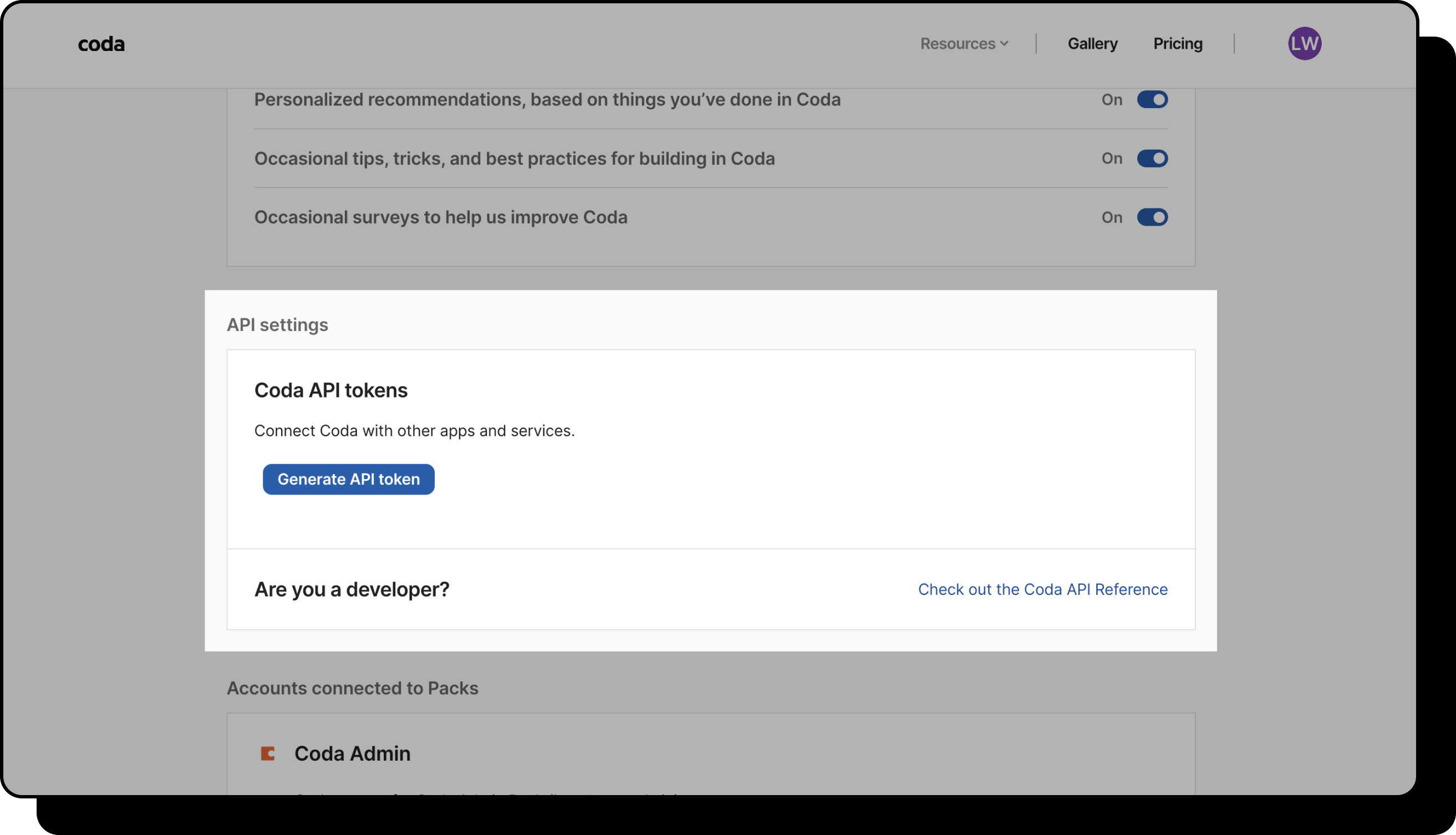Turn off tips, tricks, and best practices toggle

pos(1152,158)
